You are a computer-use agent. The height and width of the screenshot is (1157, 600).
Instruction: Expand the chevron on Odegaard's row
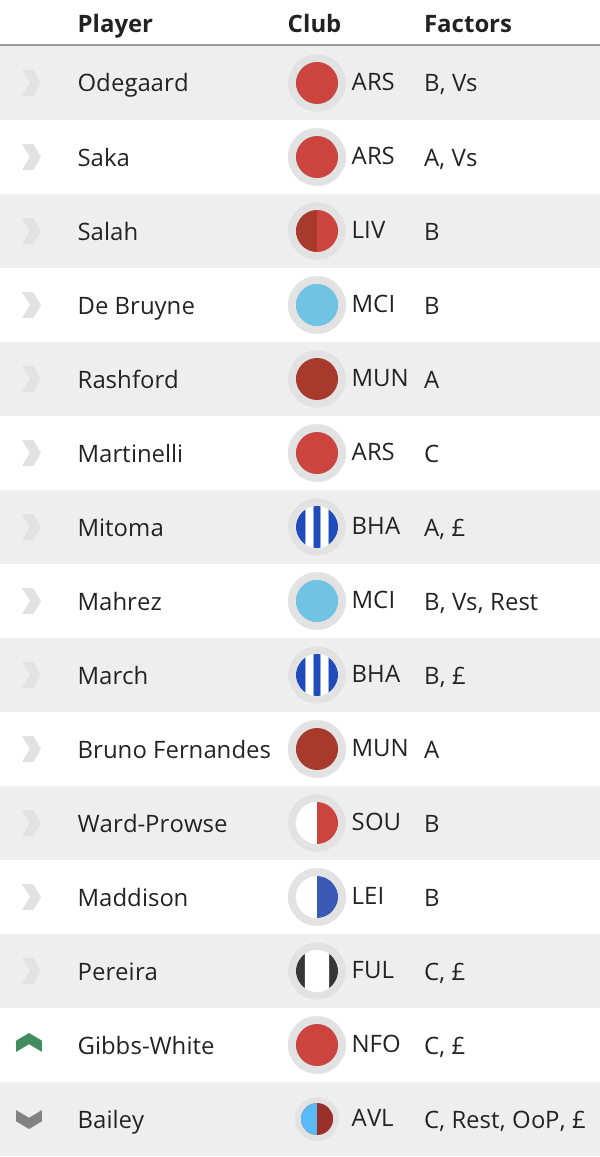pos(31,82)
